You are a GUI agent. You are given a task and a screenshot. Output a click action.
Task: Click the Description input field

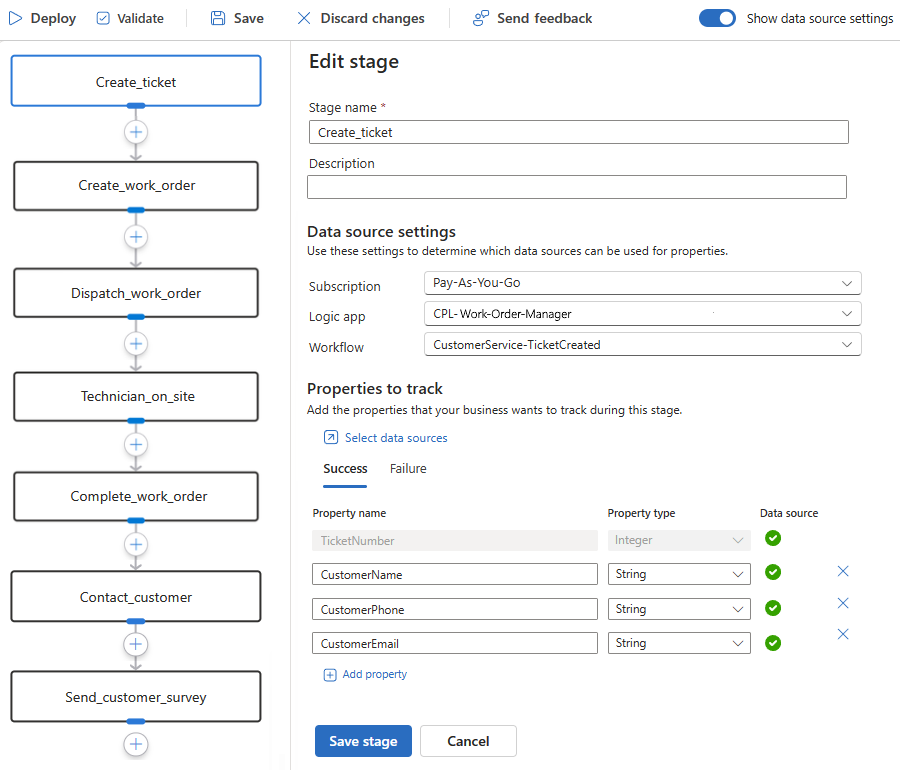click(576, 187)
